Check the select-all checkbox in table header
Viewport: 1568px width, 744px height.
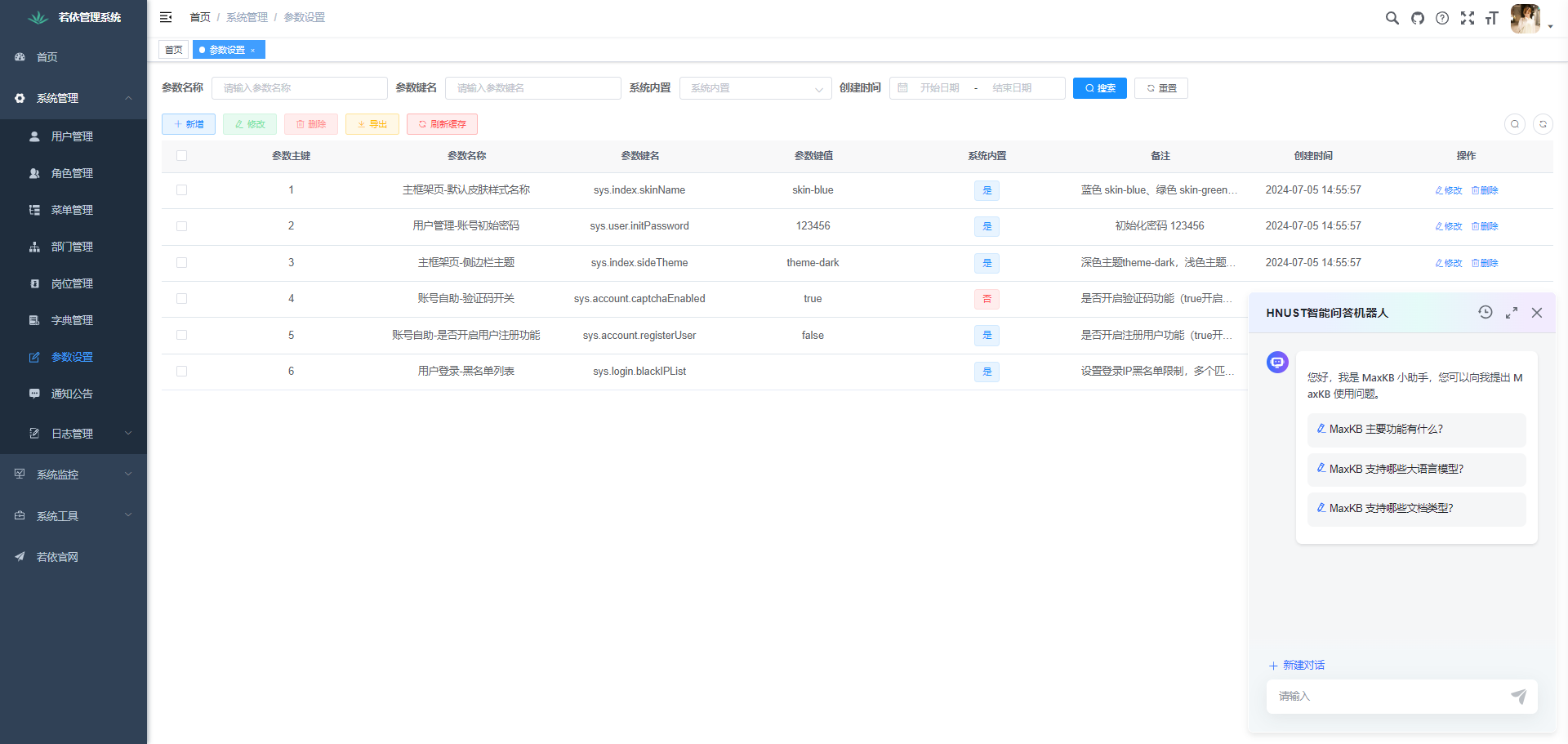pos(181,156)
